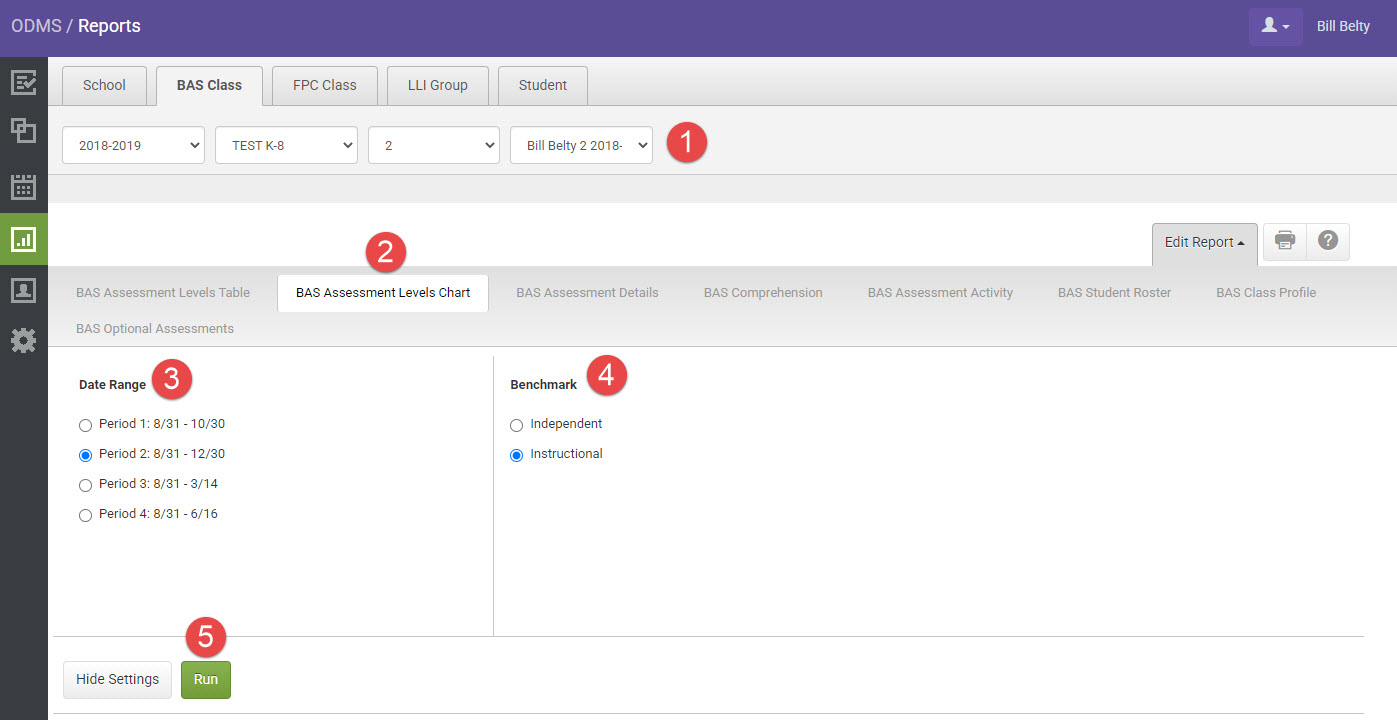This screenshot has width=1397, height=720.
Task: Open the settings gear icon
Action: [23, 341]
